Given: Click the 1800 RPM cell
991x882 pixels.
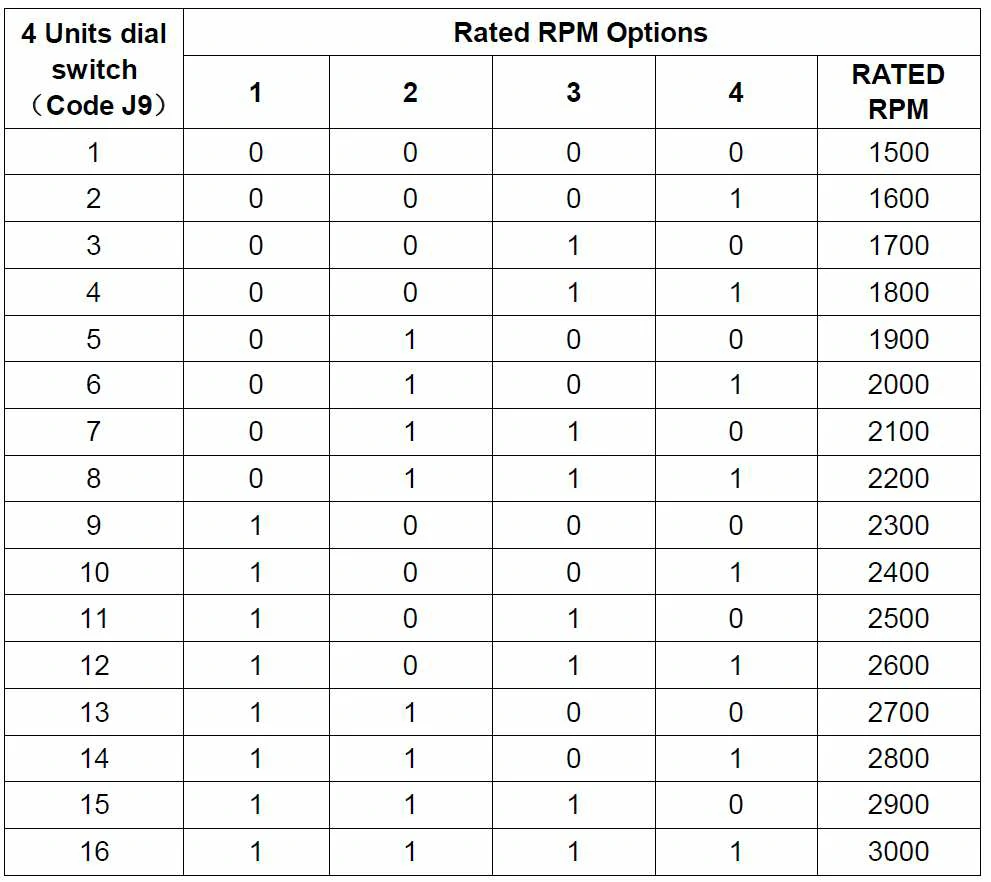Looking at the screenshot, I should click(x=898, y=292).
